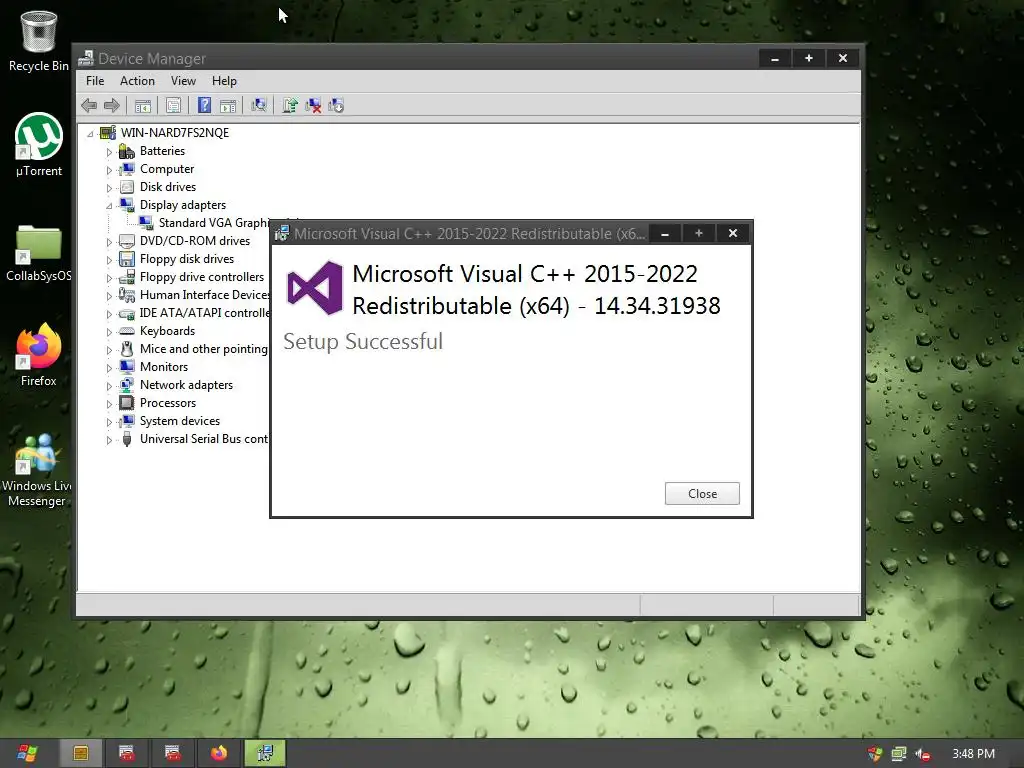
Task: Select the CollabSysOS folder on desktop
Action: (39, 253)
